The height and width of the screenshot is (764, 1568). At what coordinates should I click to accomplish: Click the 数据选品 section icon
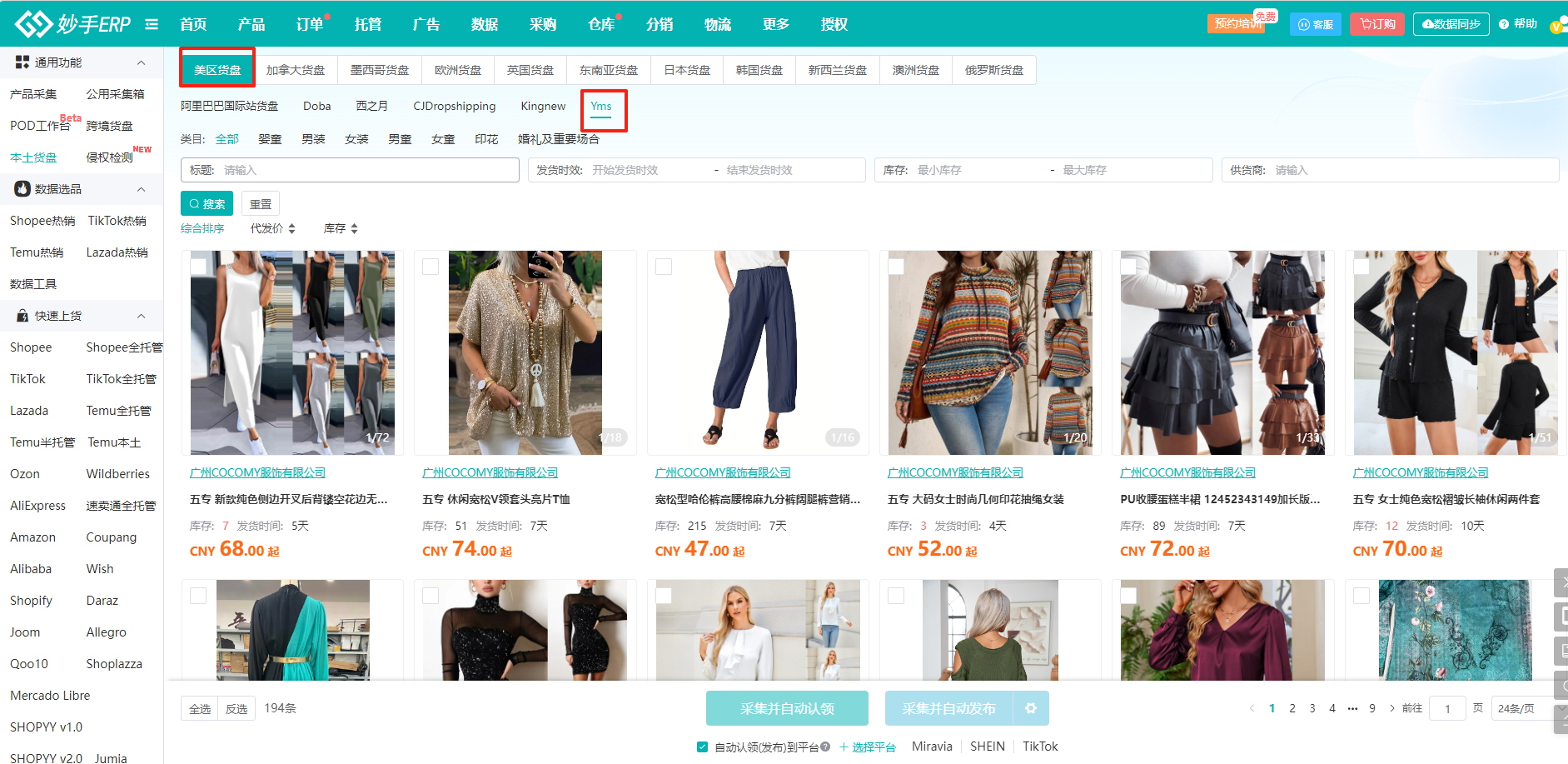[x=22, y=189]
